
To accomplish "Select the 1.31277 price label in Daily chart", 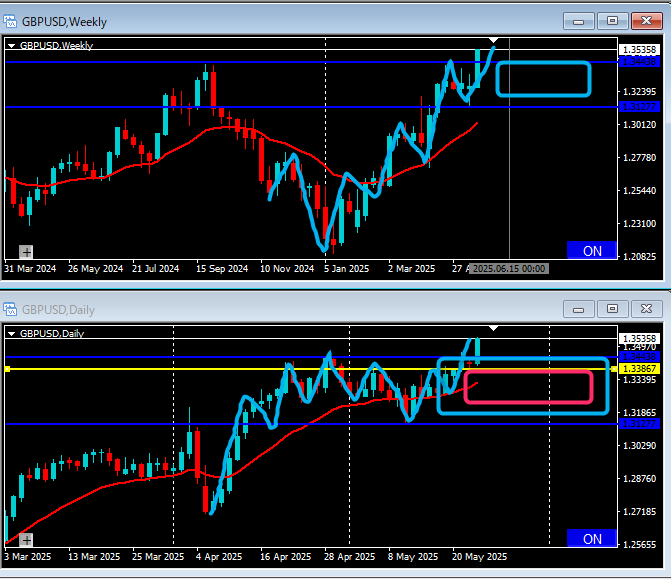I will (x=639, y=424).
